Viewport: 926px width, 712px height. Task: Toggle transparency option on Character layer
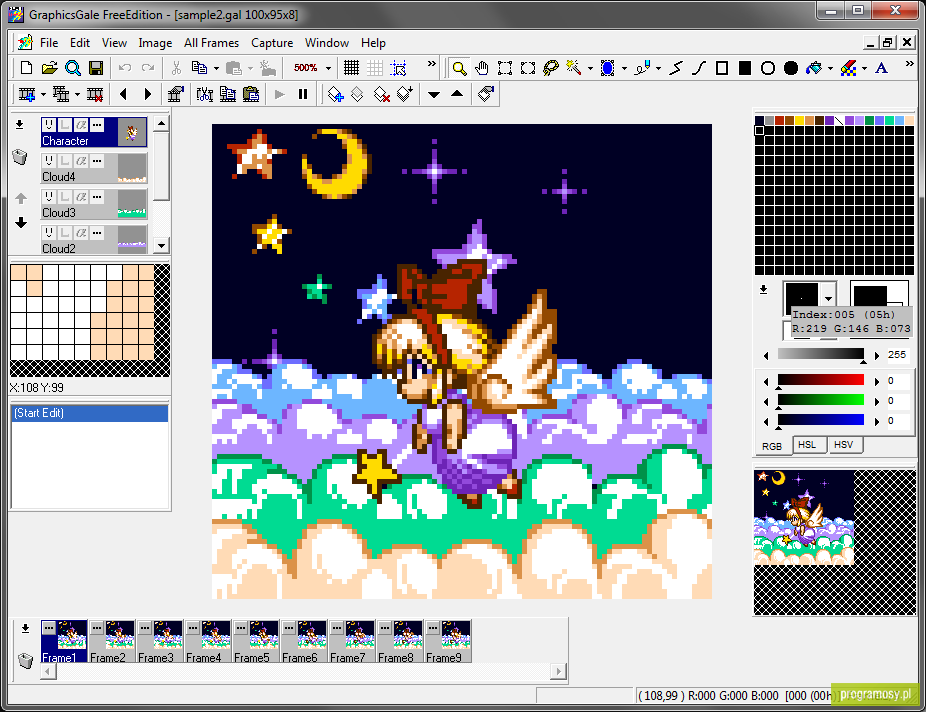(81, 125)
